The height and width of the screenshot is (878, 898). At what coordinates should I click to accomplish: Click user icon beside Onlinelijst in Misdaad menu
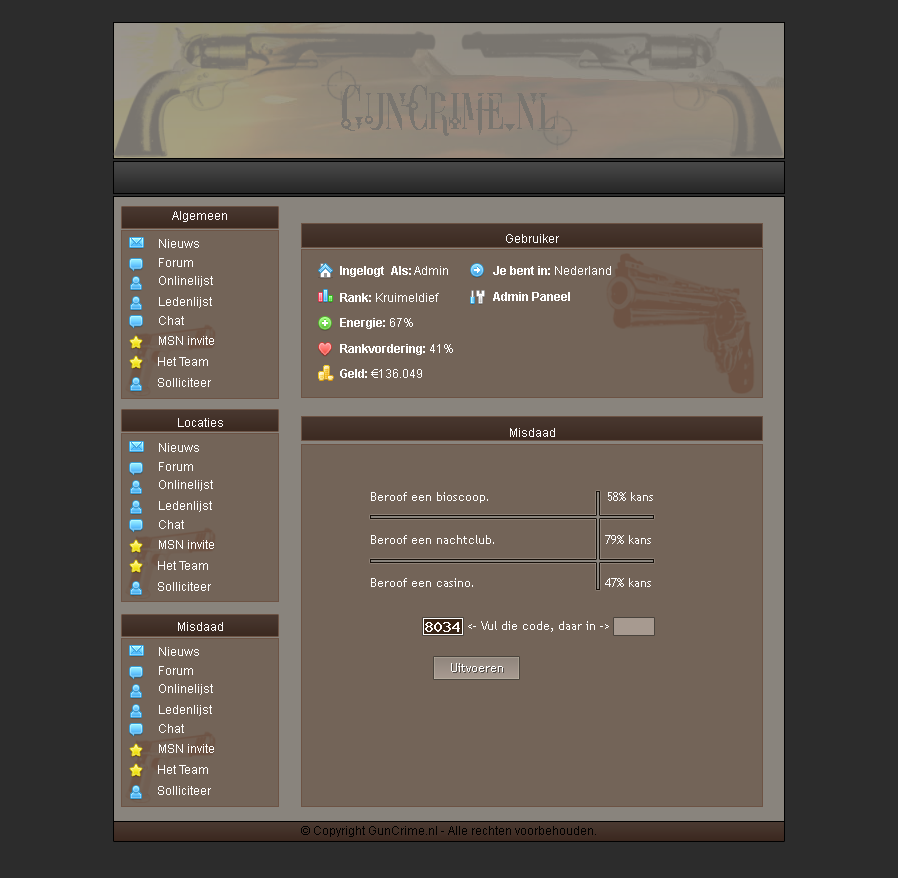pos(136,691)
